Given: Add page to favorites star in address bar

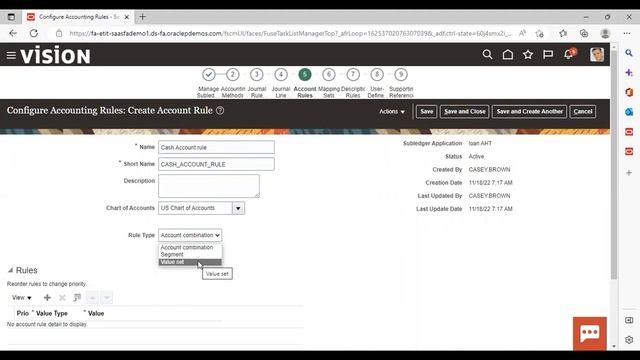Looking at the screenshot, I should click(x=540, y=33).
